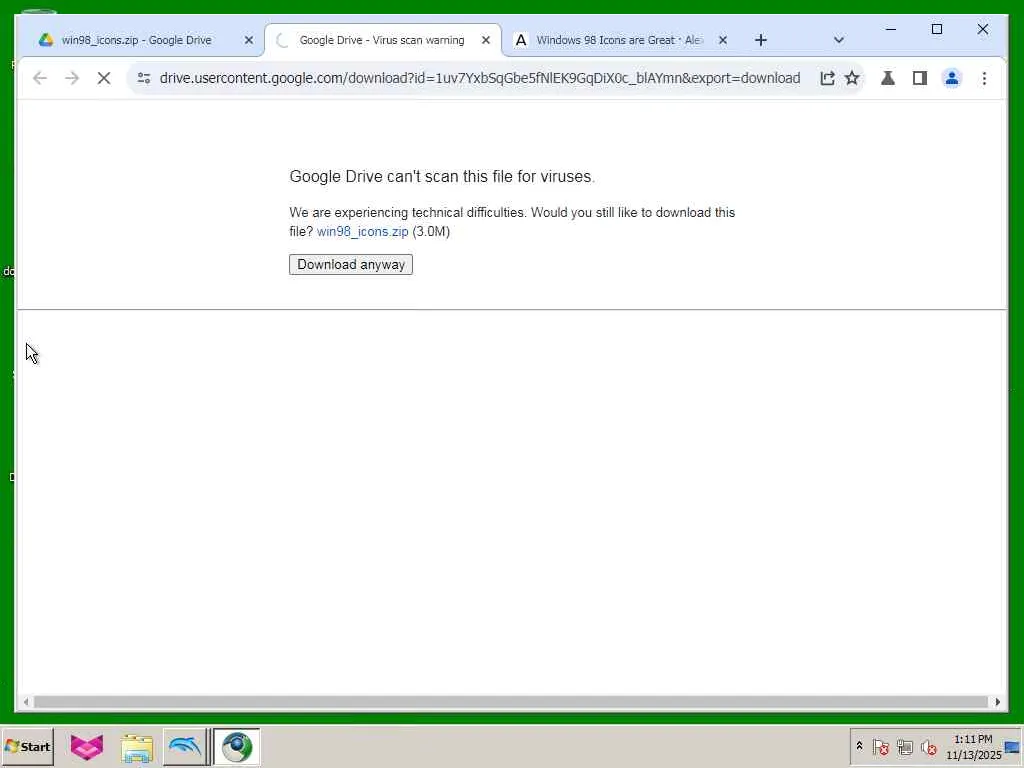The width and height of the screenshot is (1024, 768).
Task: Share this page icon
Action: (827, 78)
